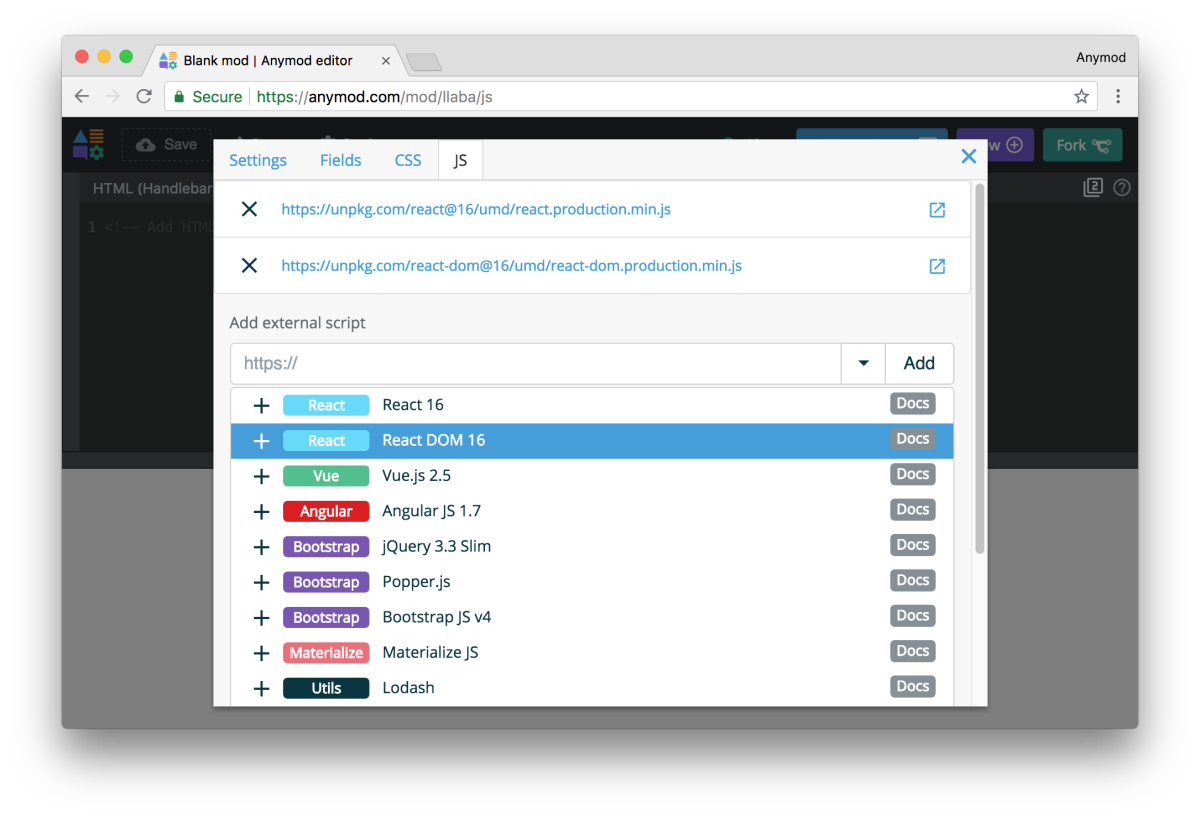Select the highlighted 'React DOM 16' entry
Viewport: 1200px width, 817px height.
click(592, 441)
